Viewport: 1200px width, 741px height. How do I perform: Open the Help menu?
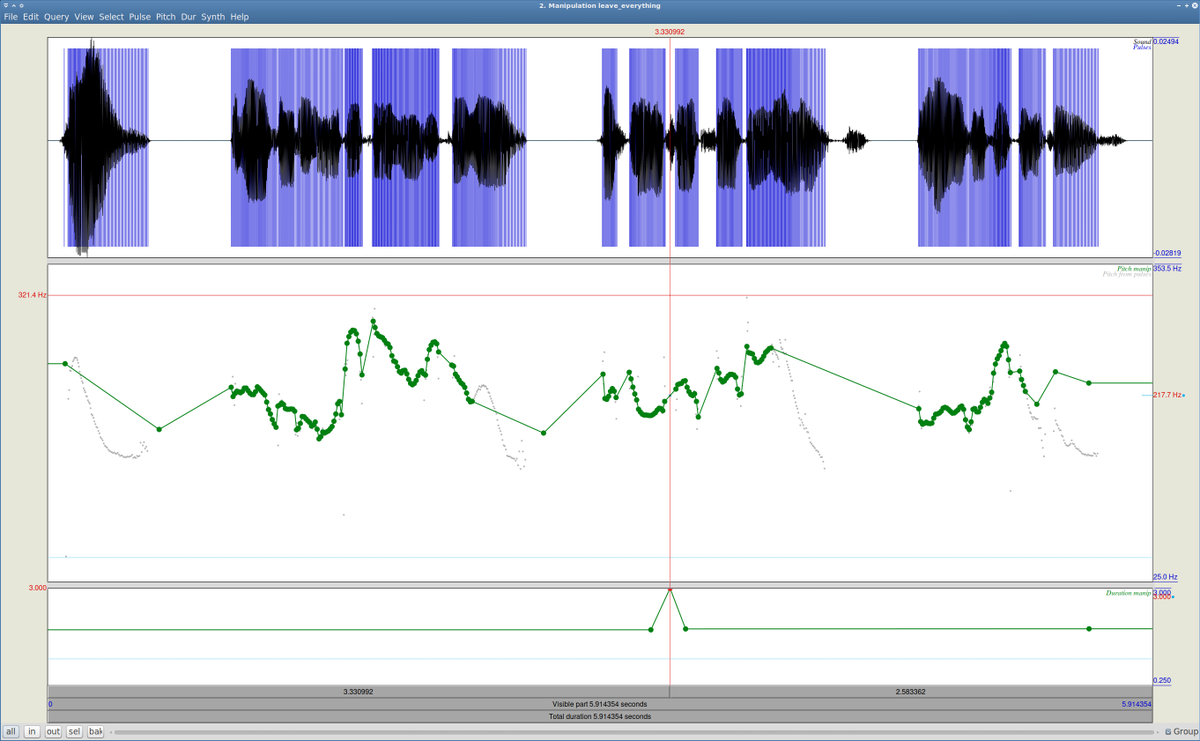[239, 17]
